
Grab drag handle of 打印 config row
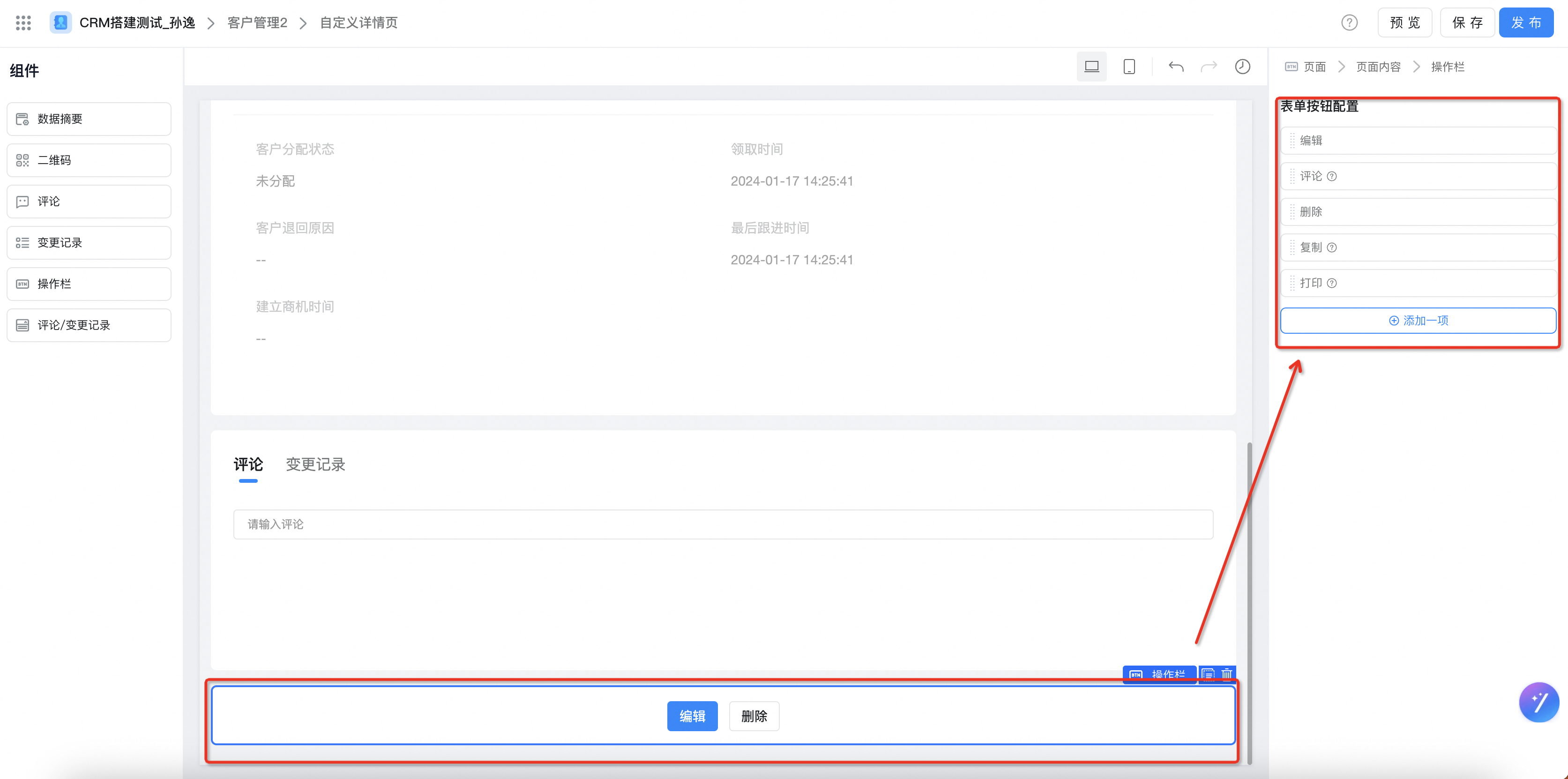click(x=1292, y=283)
